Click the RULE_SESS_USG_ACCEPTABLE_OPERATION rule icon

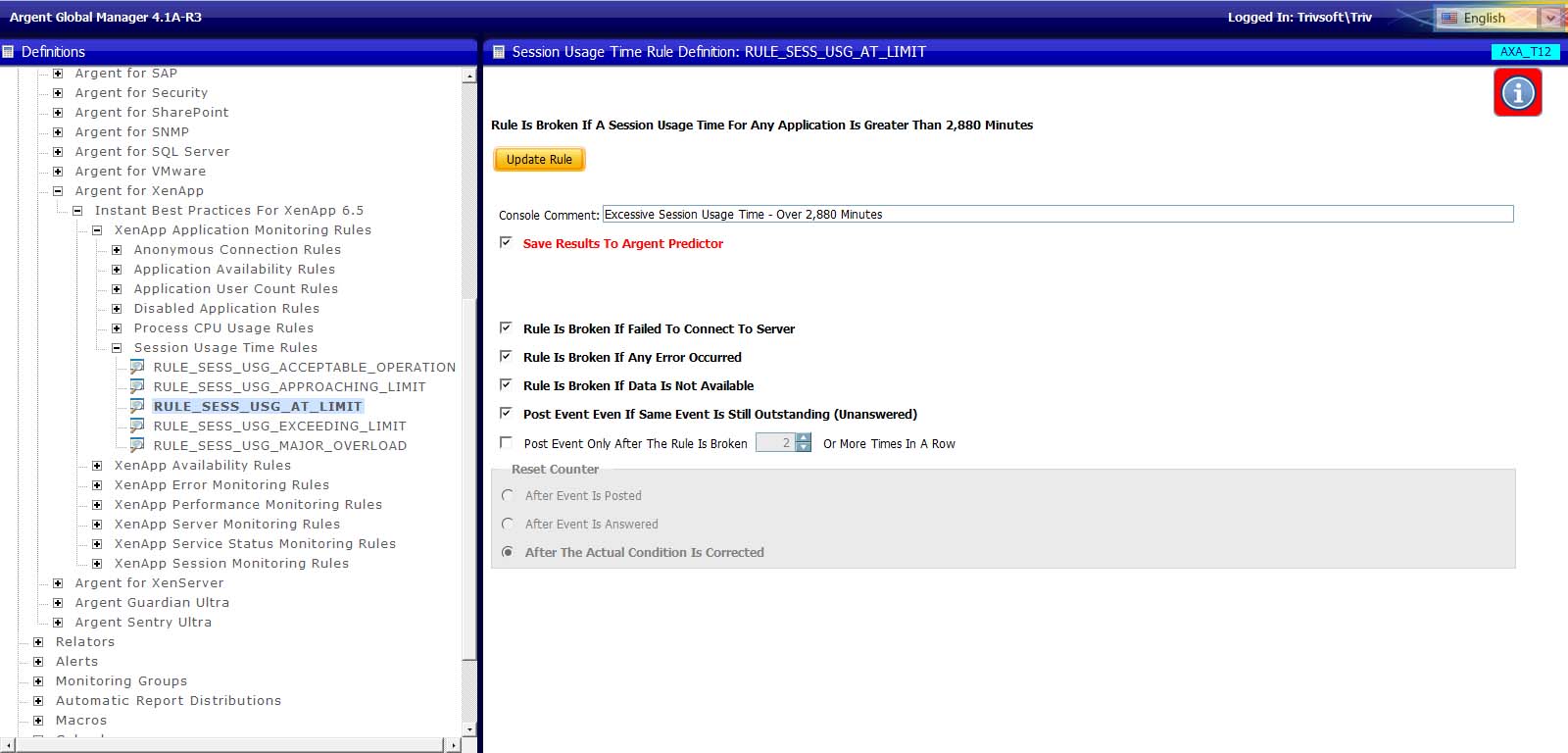(137, 367)
